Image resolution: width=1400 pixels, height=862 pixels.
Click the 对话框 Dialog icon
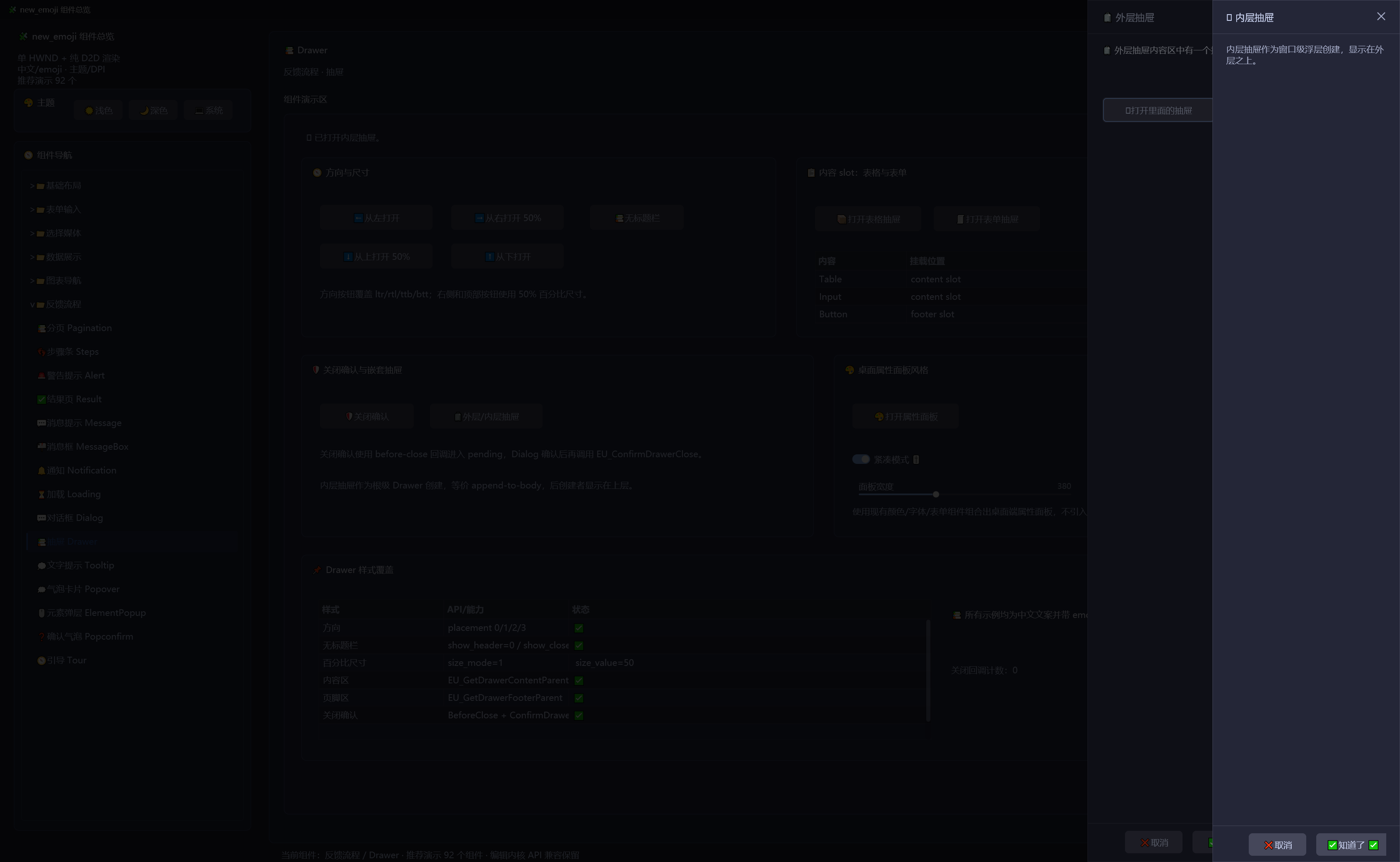click(41, 518)
